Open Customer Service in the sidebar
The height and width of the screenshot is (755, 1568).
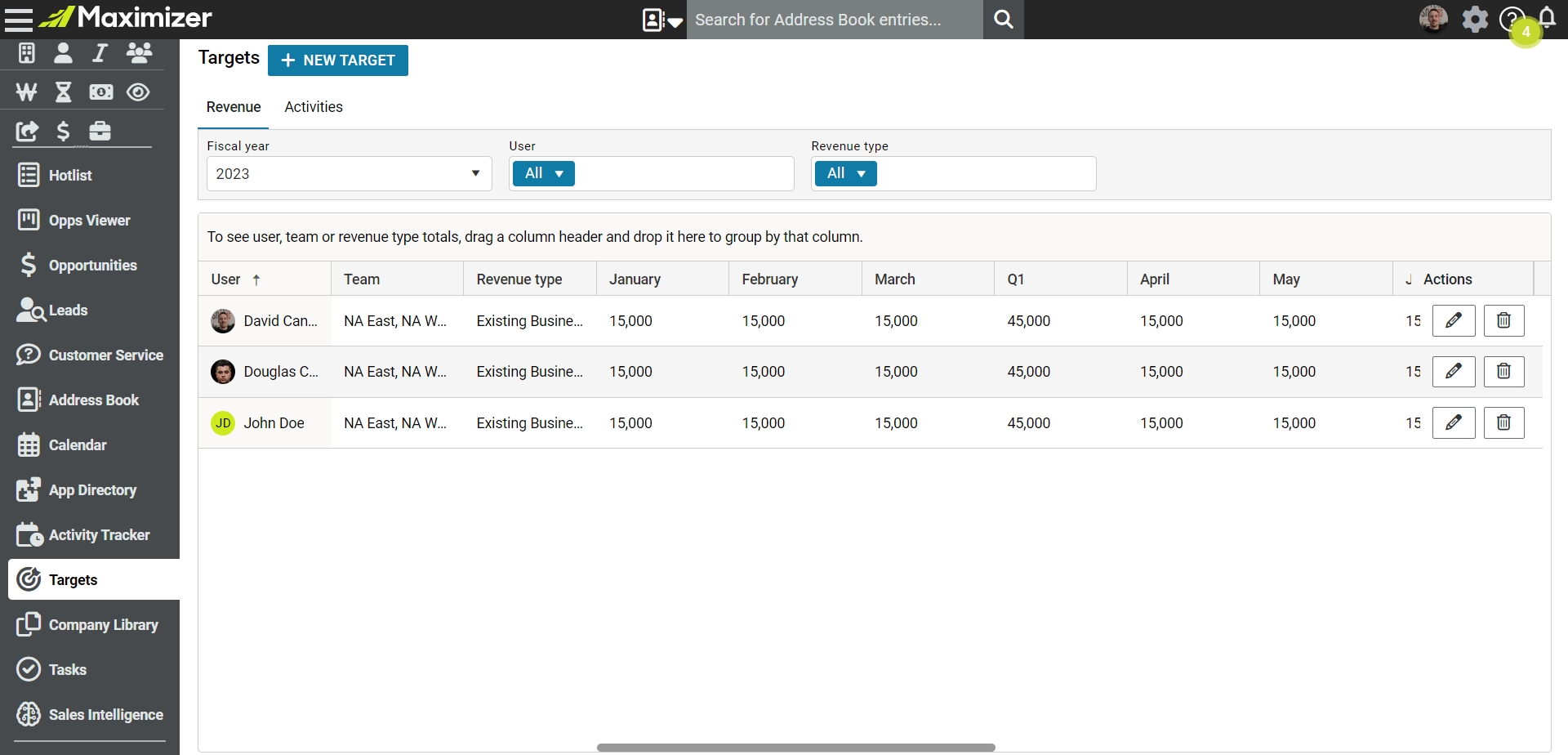[x=90, y=355]
